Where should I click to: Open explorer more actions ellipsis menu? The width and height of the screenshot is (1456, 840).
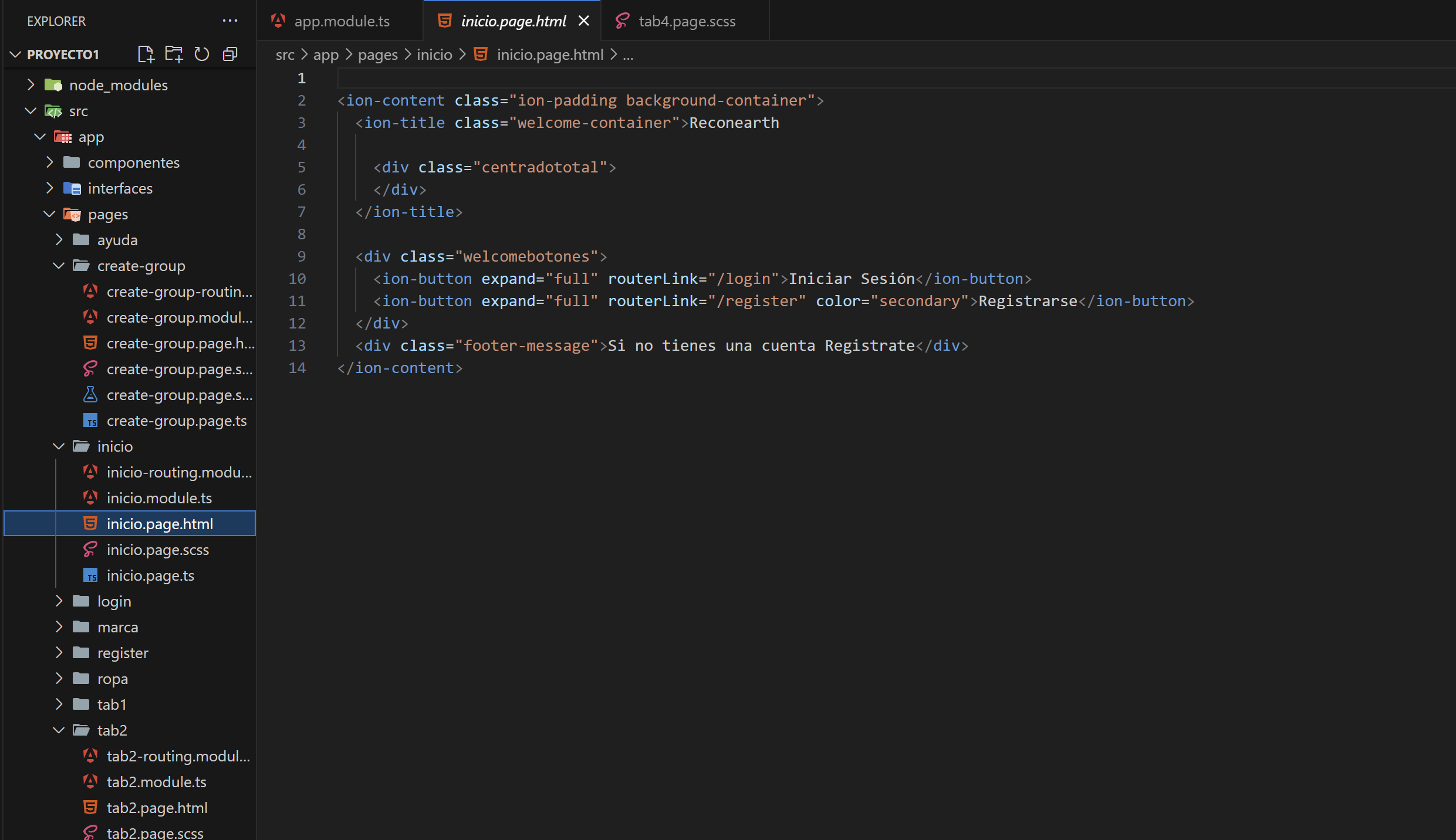pos(230,21)
